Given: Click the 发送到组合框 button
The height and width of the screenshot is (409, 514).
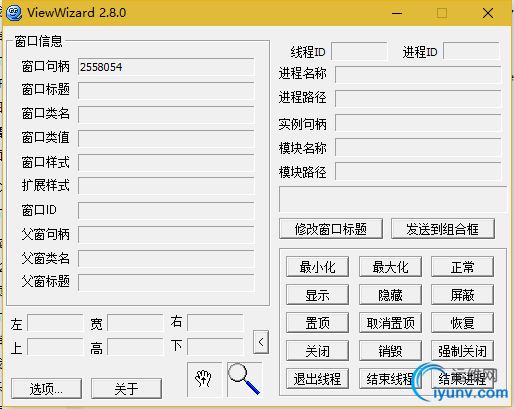Looking at the screenshot, I should pyautogui.click(x=443, y=229).
